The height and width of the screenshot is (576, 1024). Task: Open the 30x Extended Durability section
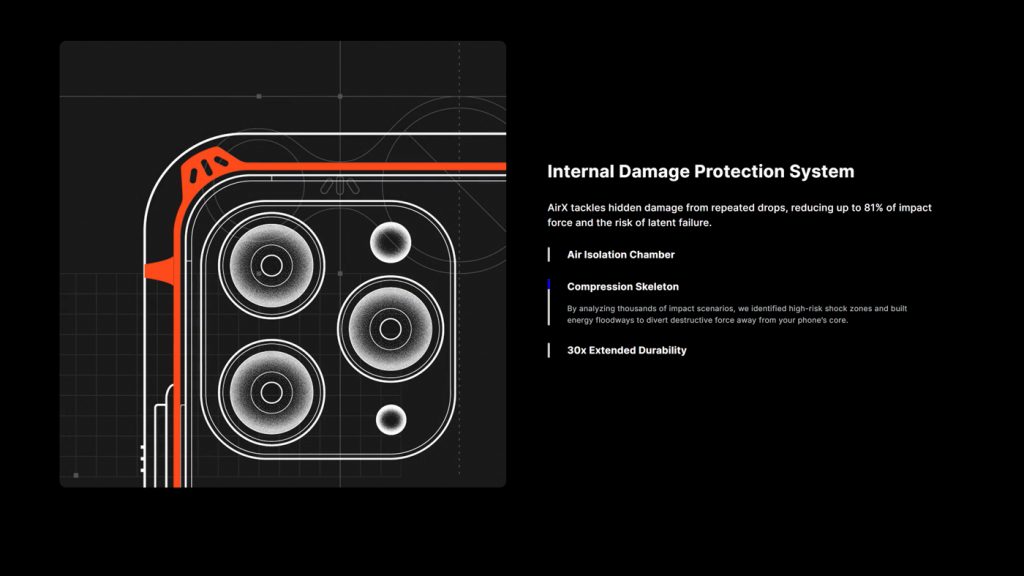[x=626, y=351]
